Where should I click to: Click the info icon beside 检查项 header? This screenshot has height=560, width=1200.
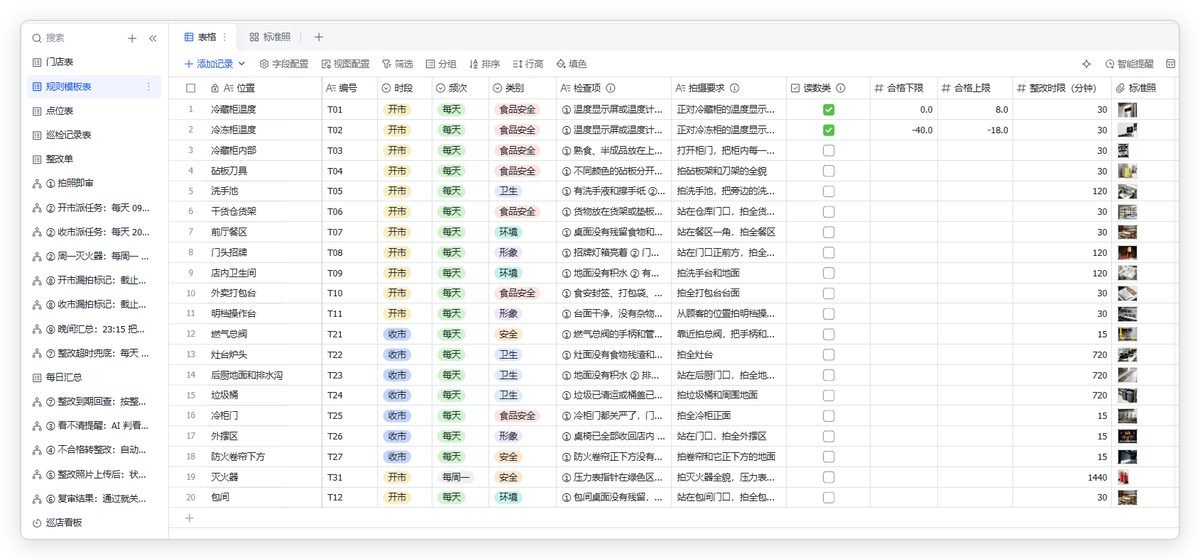tap(611, 88)
